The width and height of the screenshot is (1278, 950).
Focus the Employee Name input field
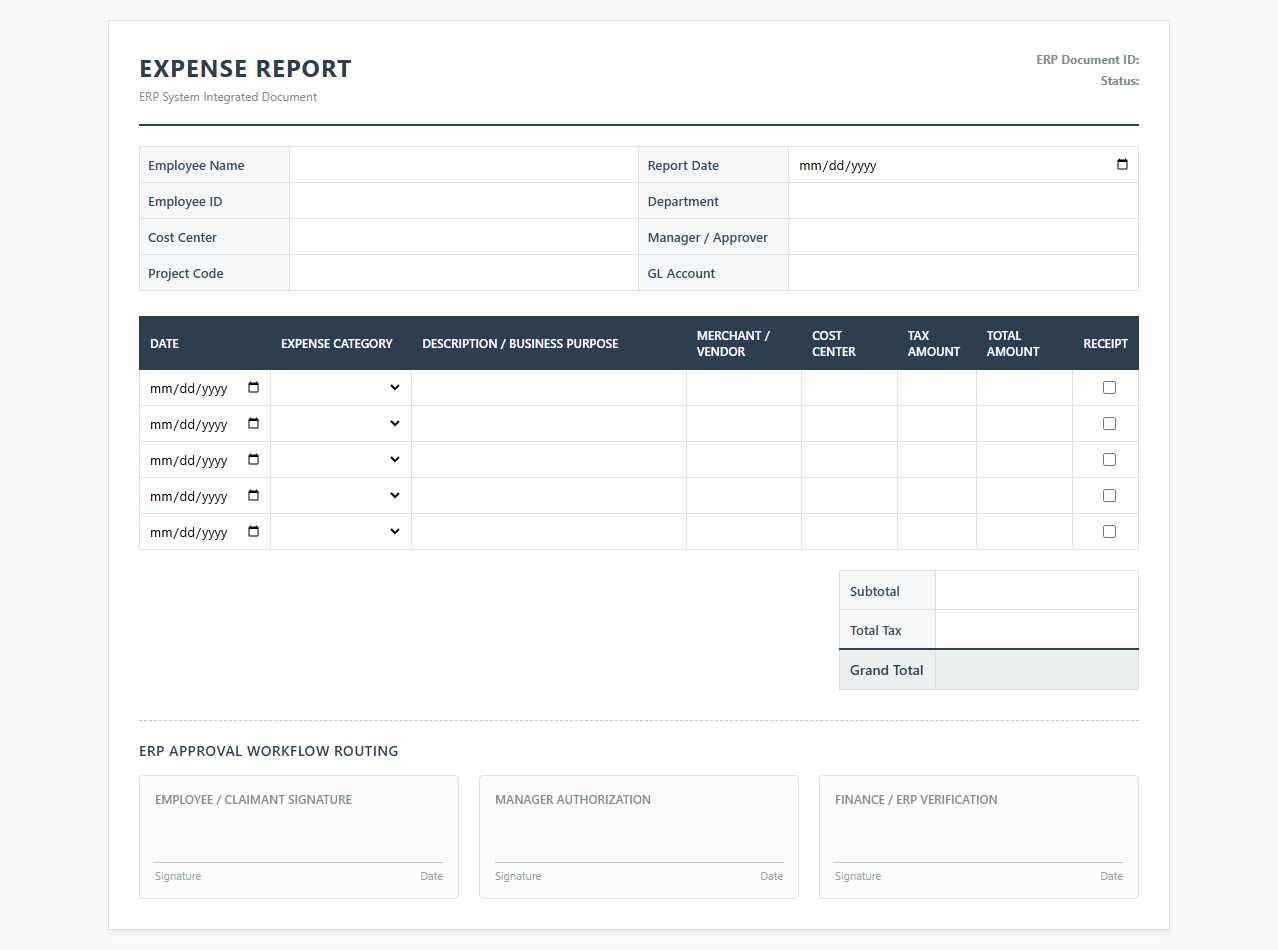pos(464,165)
